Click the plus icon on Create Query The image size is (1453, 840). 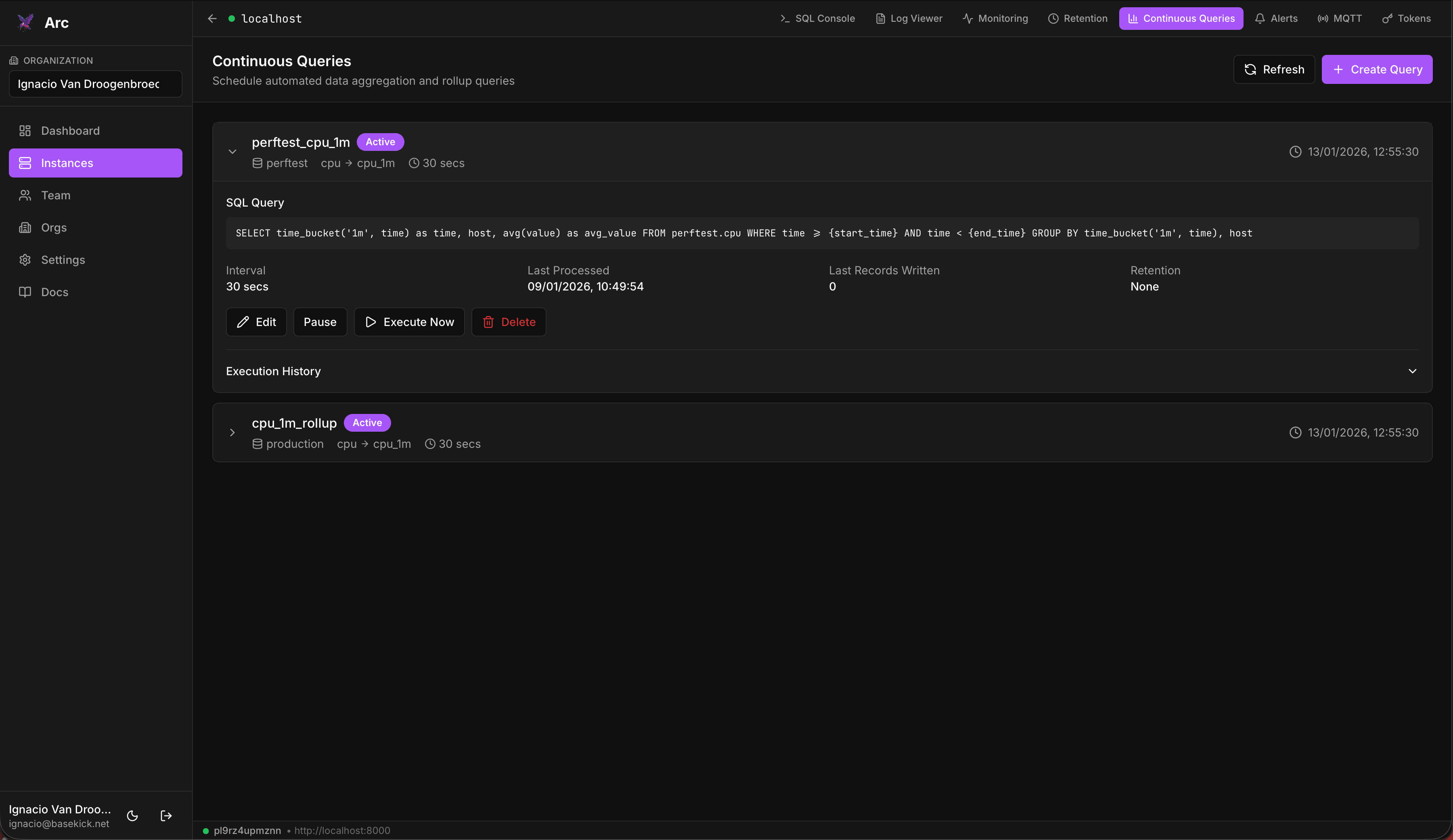[1338, 70]
